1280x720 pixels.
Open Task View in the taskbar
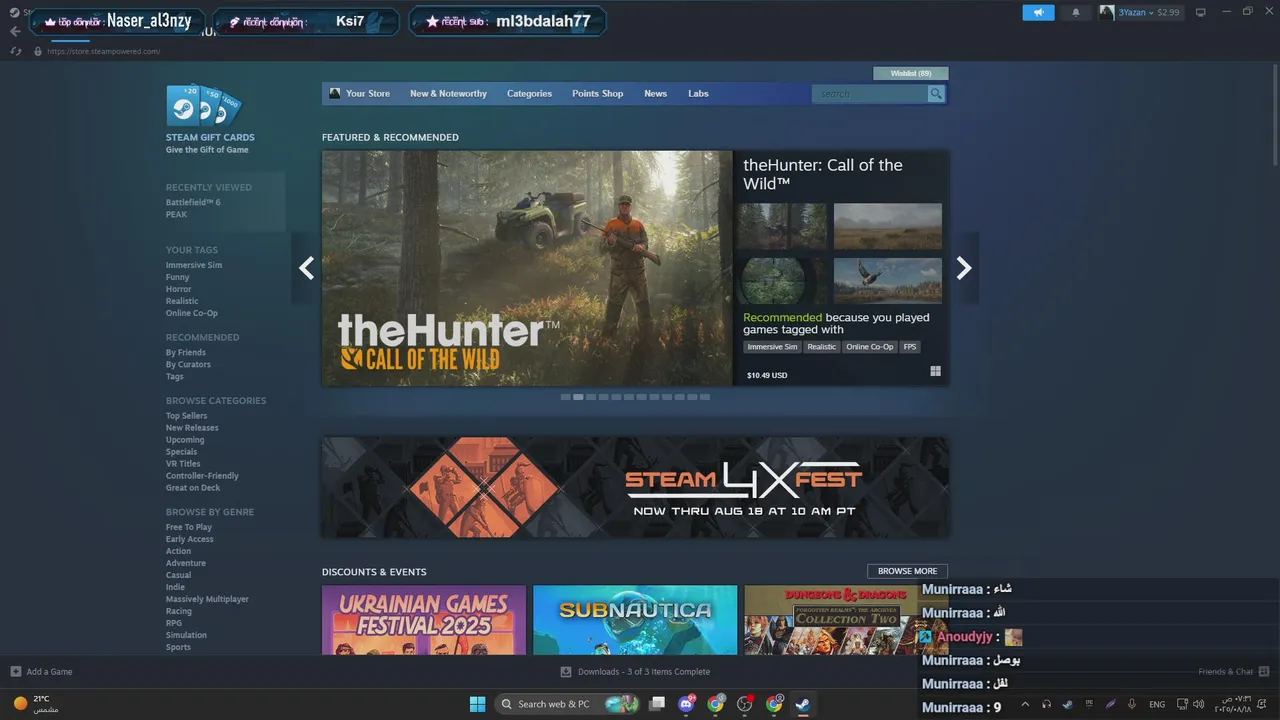(657, 704)
